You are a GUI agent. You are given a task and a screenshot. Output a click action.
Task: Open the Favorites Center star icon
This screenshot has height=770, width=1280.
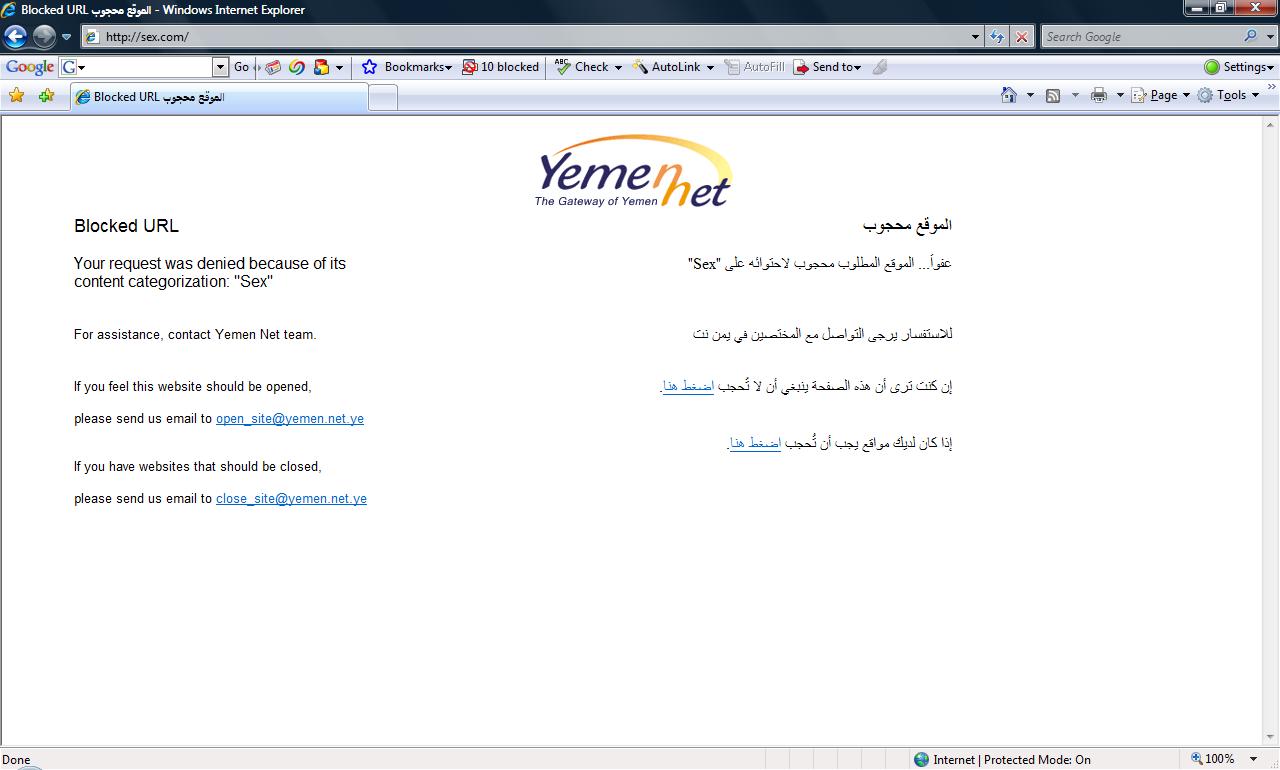pos(16,96)
